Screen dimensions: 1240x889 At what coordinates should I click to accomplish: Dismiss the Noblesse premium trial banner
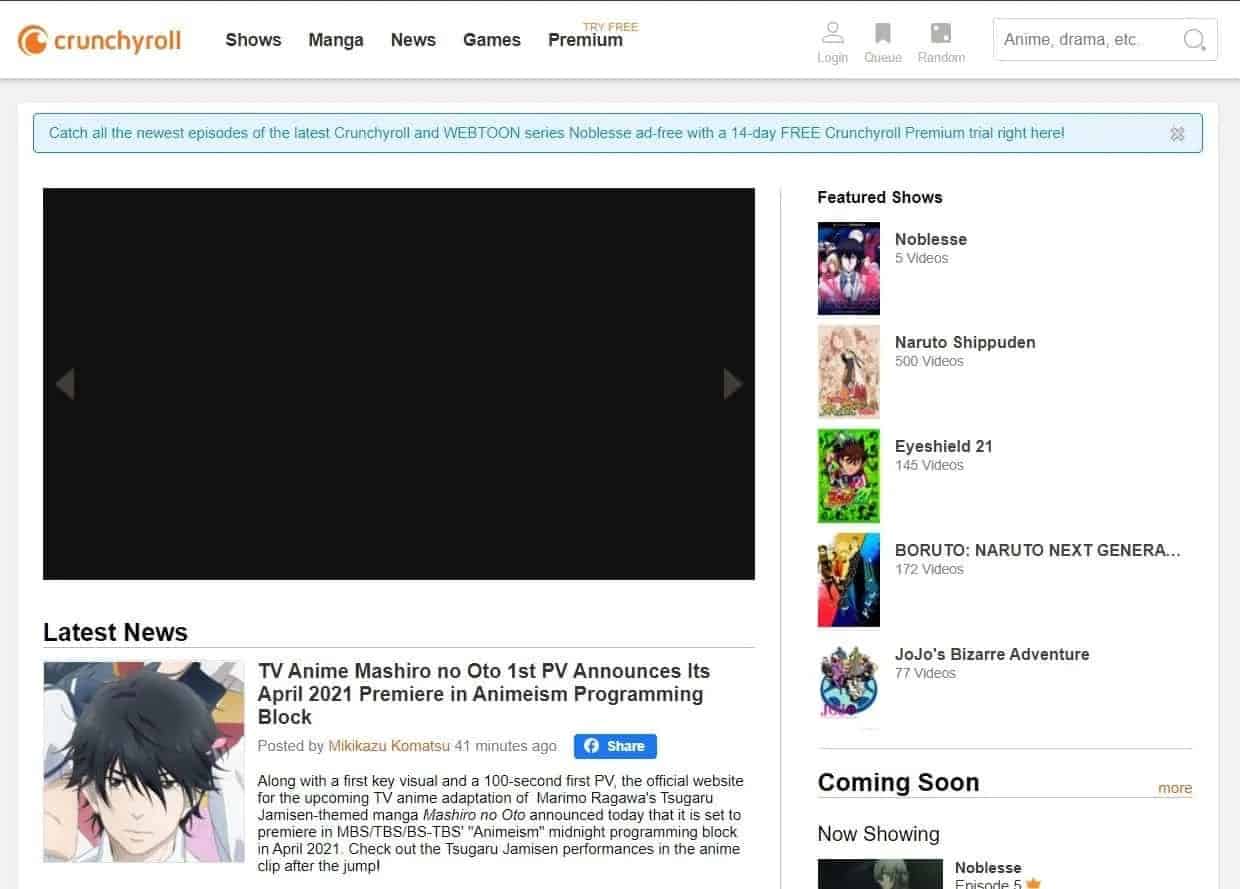click(x=1177, y=133)
